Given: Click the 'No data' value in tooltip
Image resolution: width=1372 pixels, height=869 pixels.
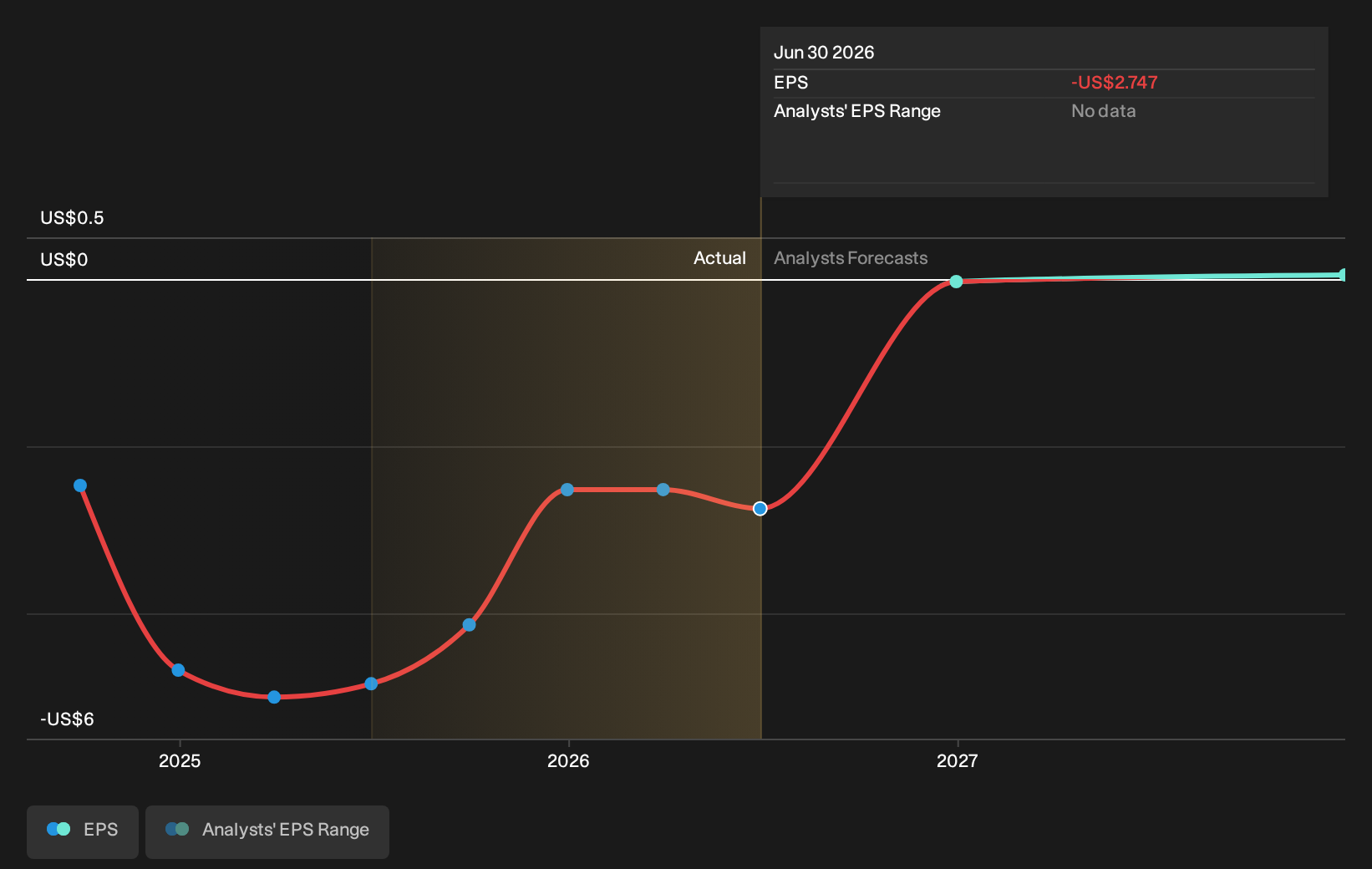Looking at the screenshot, I should [1104, 111].
